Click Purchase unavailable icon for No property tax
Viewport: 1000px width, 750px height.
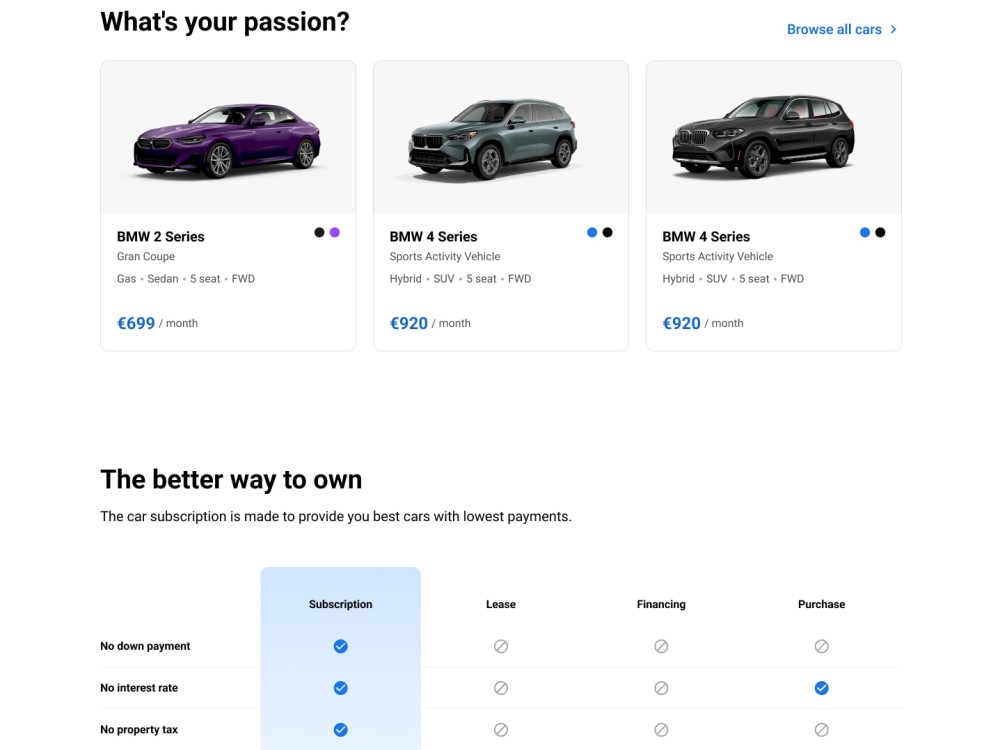[x=821, y=729]
